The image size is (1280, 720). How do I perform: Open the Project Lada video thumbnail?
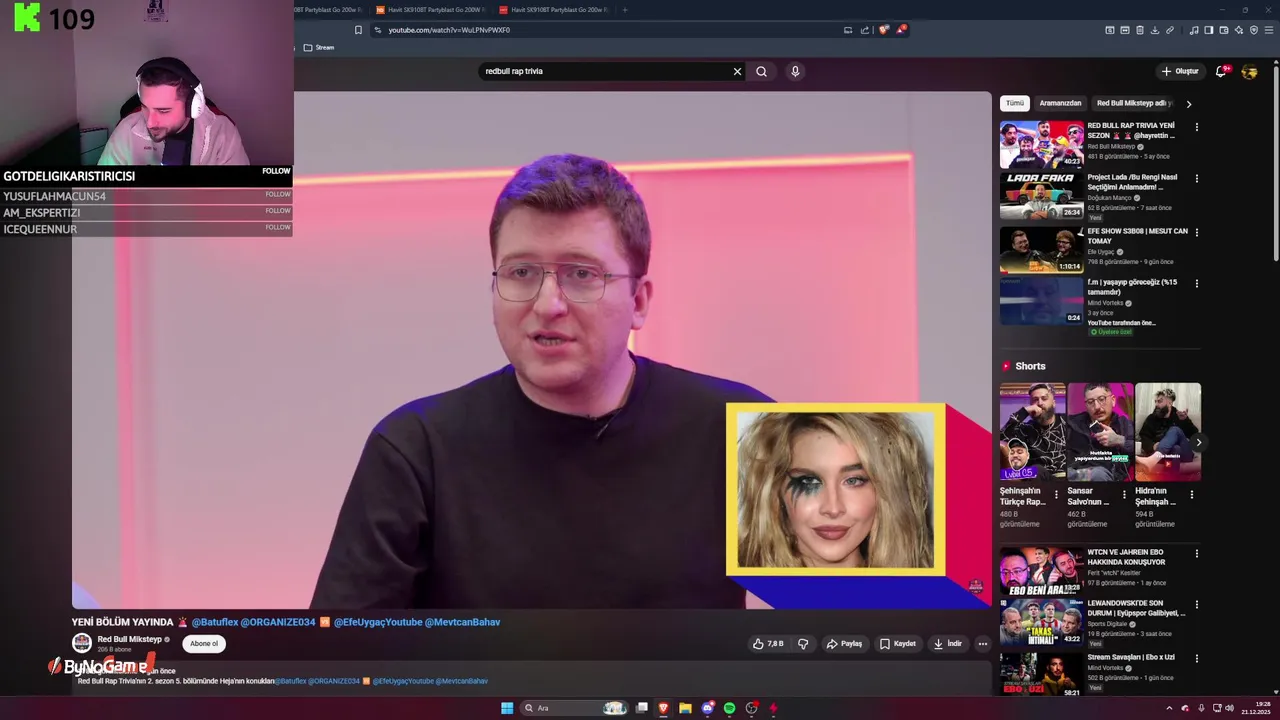[1041, 196]
